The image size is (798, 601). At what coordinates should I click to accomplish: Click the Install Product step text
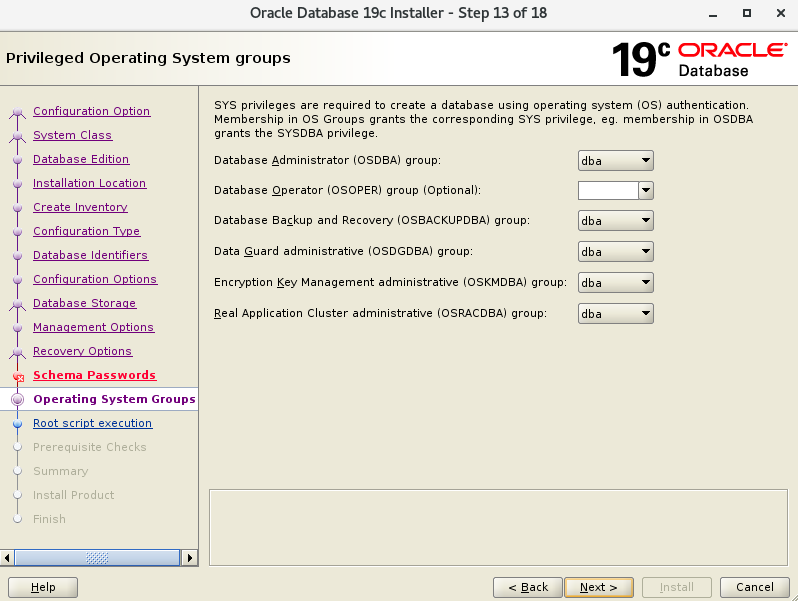pos(74,495)
